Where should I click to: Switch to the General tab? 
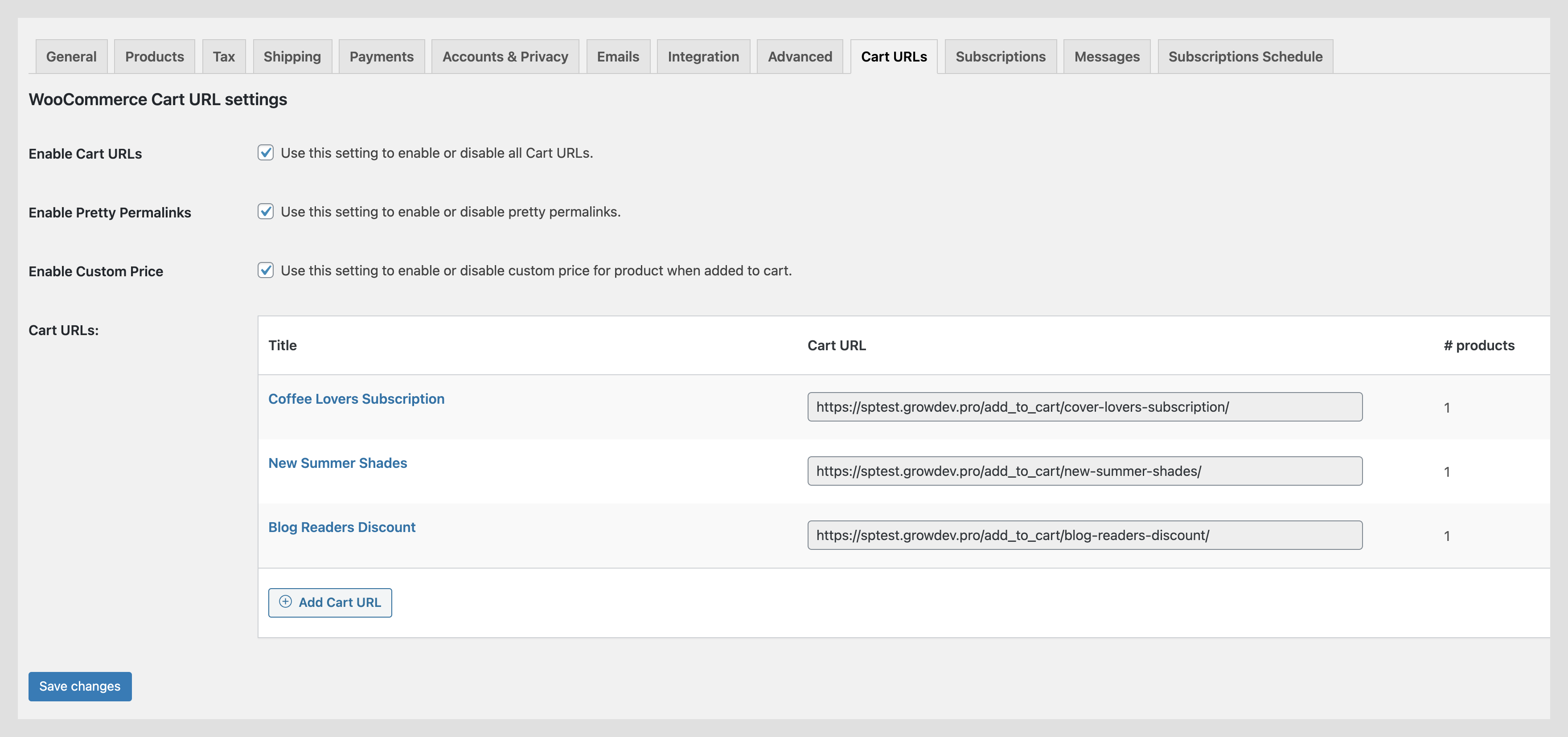pyautogui.click(x=71, y=57)
